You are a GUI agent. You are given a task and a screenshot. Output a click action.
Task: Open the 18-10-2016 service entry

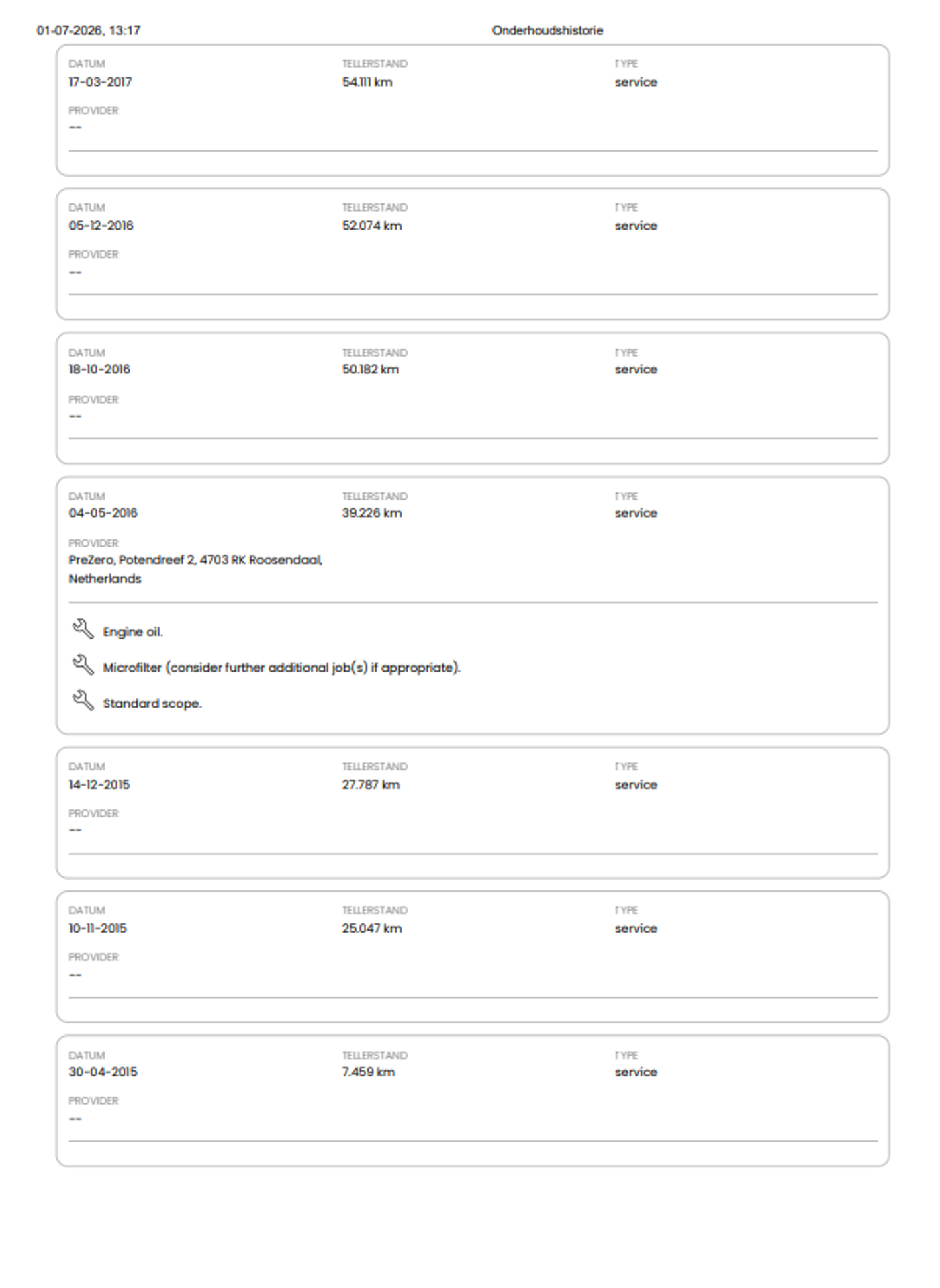[473, 398]
